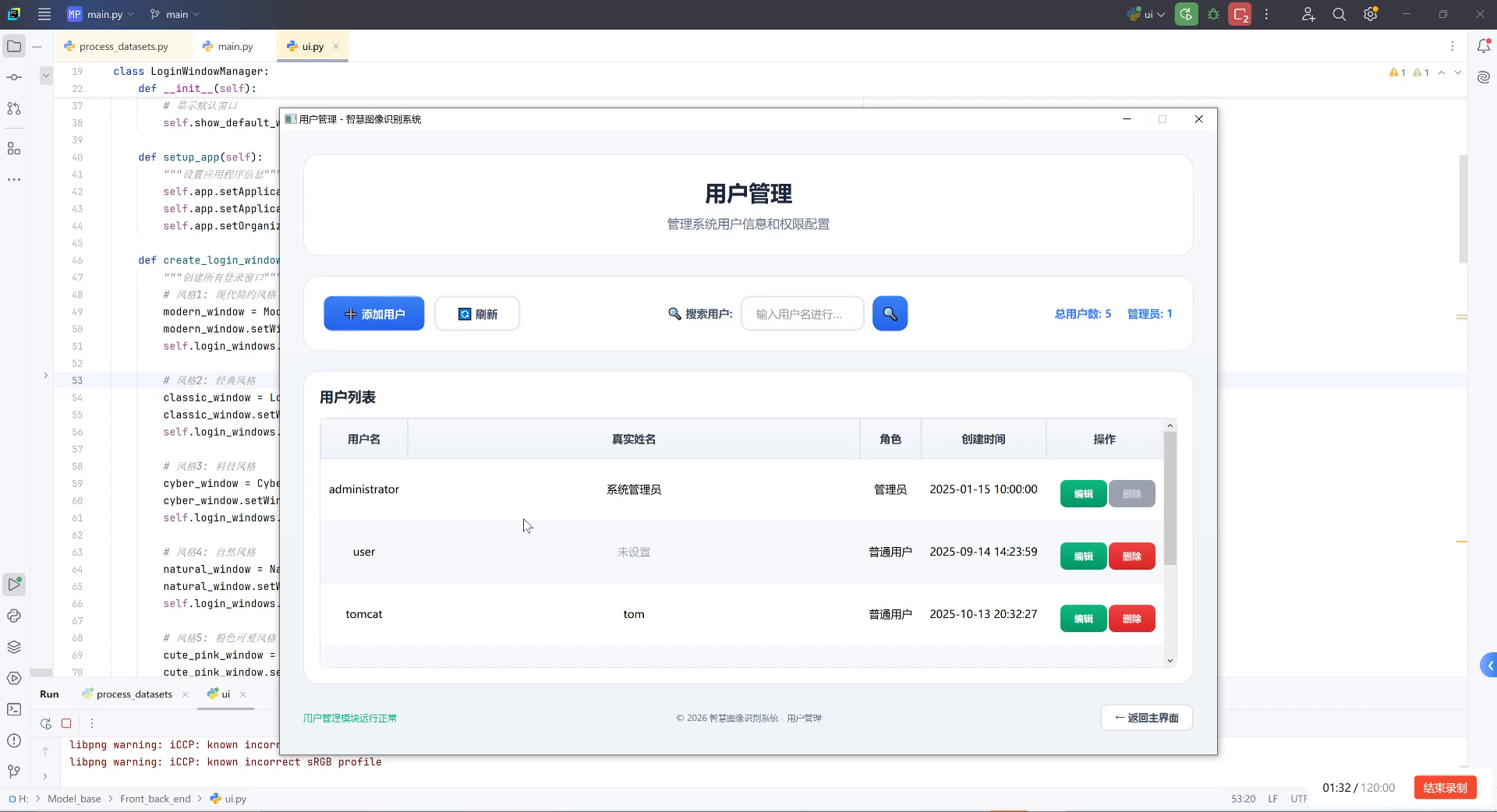
Task: Open the Terminal tool window icon
Action: [14, 708]
